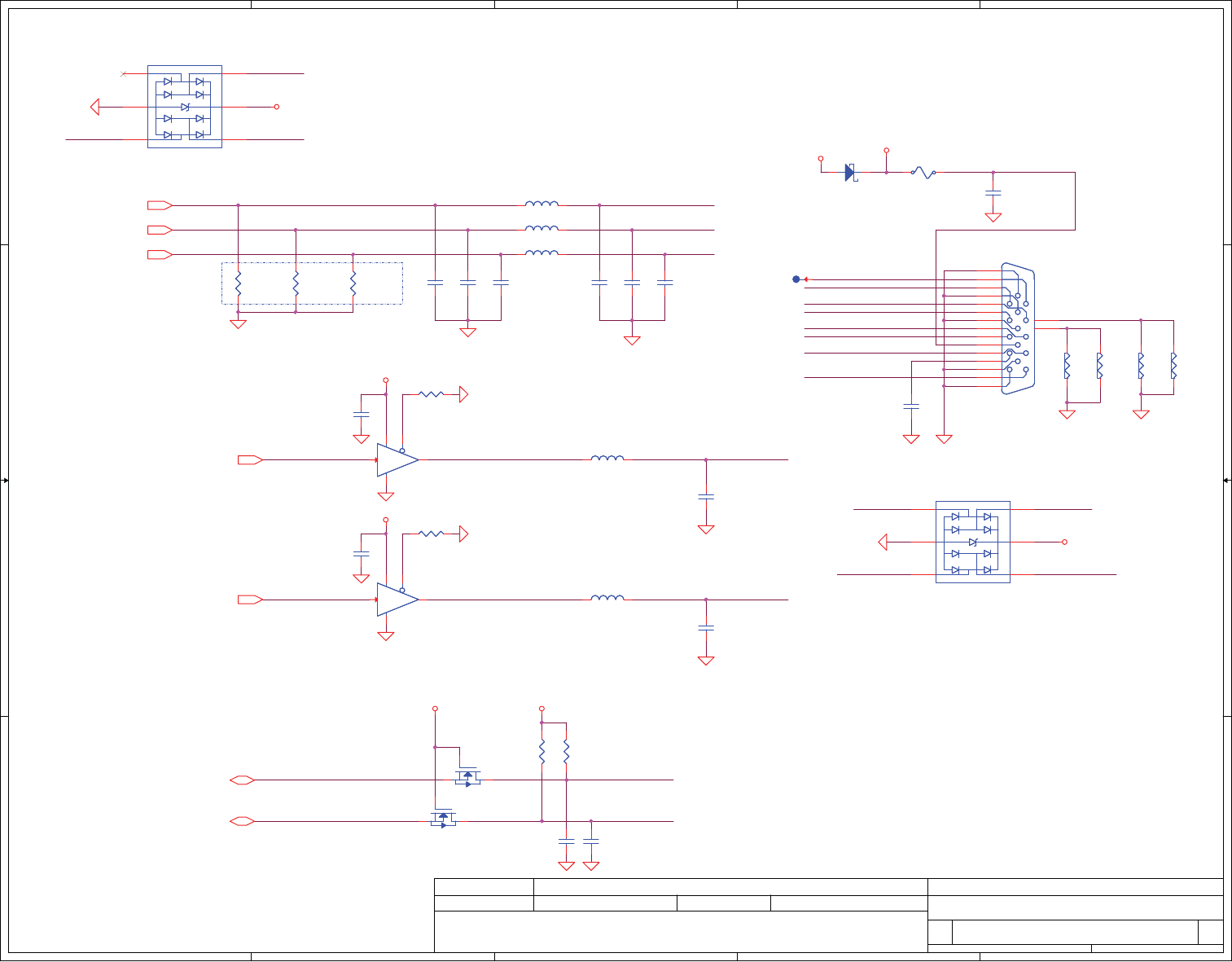The width and height of the screenshot is (1232, 962).
Task: Click the left pull-up resistor near the MOSFETs
Action: pyautogui.click(x=541, y=751)
